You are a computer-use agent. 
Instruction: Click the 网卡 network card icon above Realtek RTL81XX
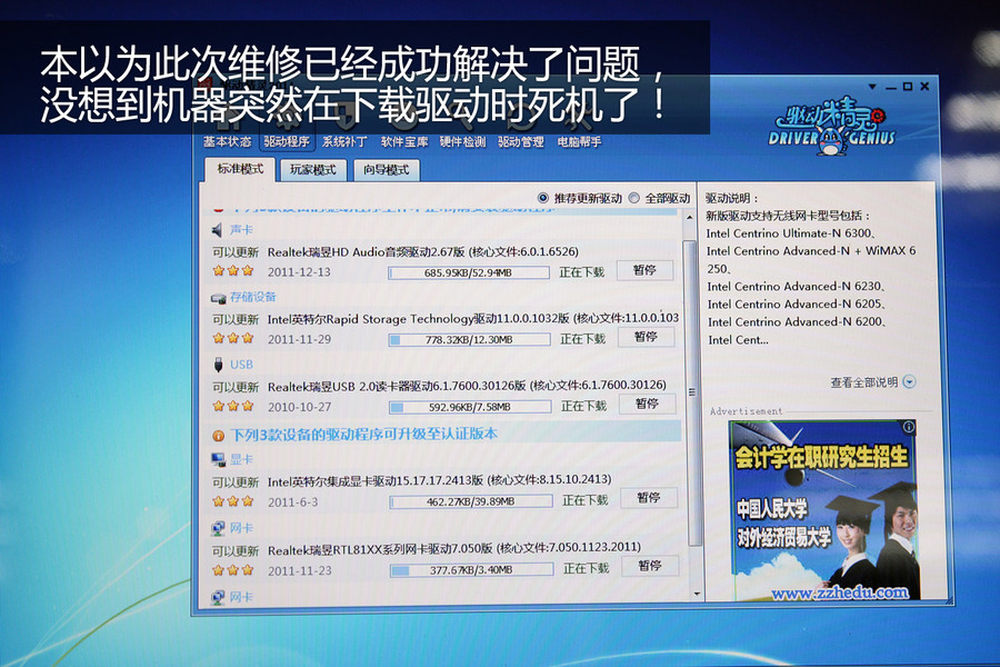coord(218,528)
